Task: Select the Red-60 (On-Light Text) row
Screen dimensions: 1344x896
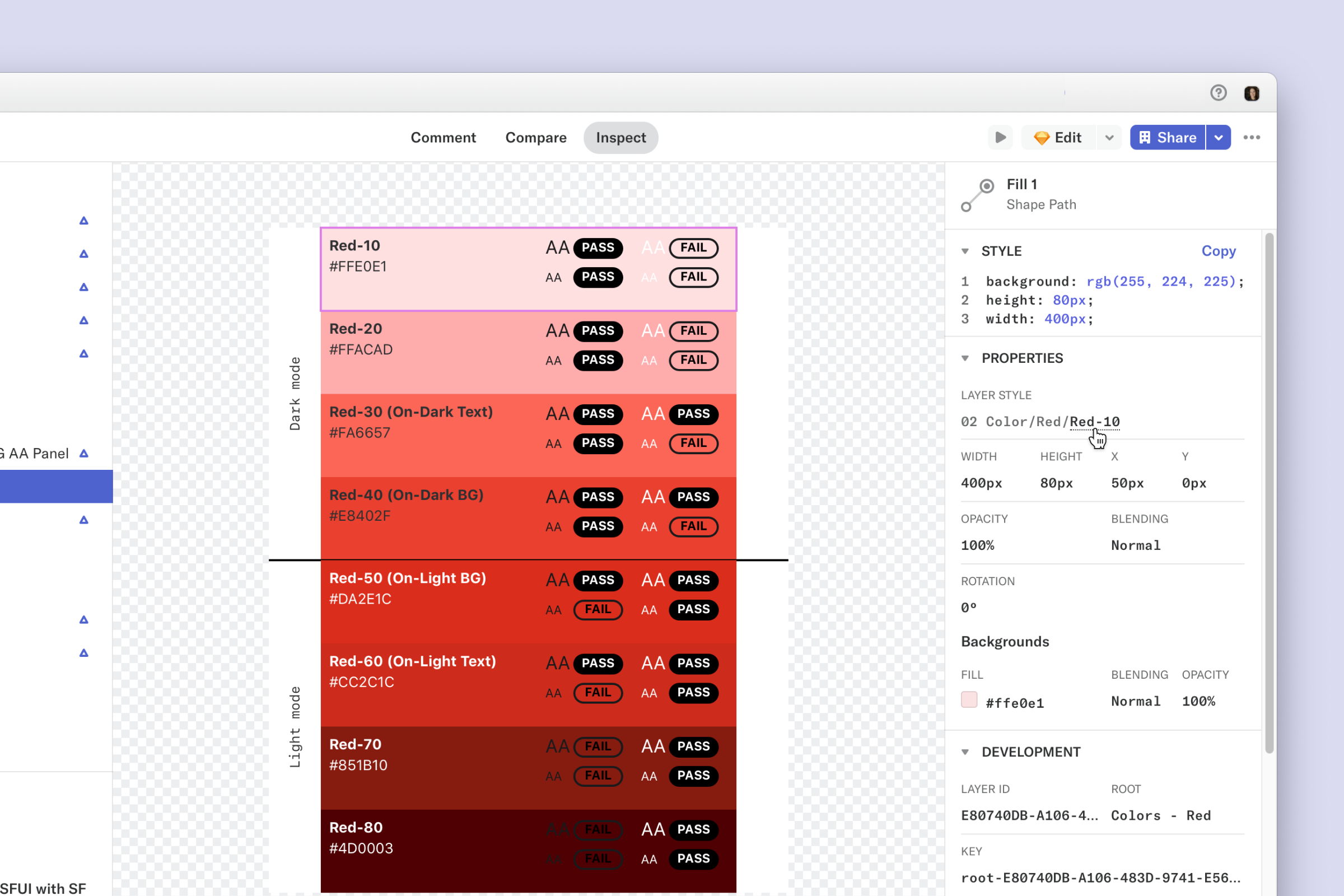Action: tap(529, 685)
